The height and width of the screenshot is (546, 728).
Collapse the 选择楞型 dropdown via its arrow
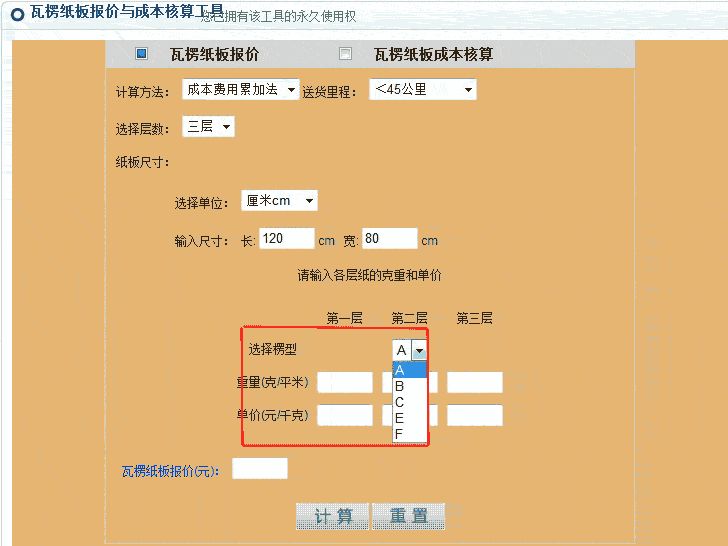point(419,350)
